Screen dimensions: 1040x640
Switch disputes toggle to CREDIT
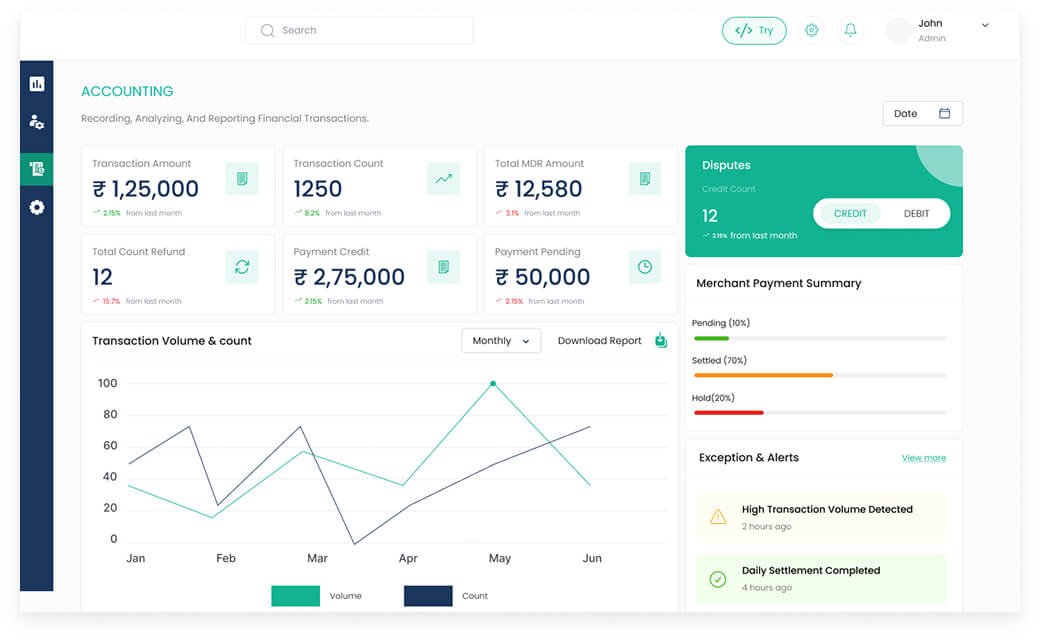coord(850,213)
